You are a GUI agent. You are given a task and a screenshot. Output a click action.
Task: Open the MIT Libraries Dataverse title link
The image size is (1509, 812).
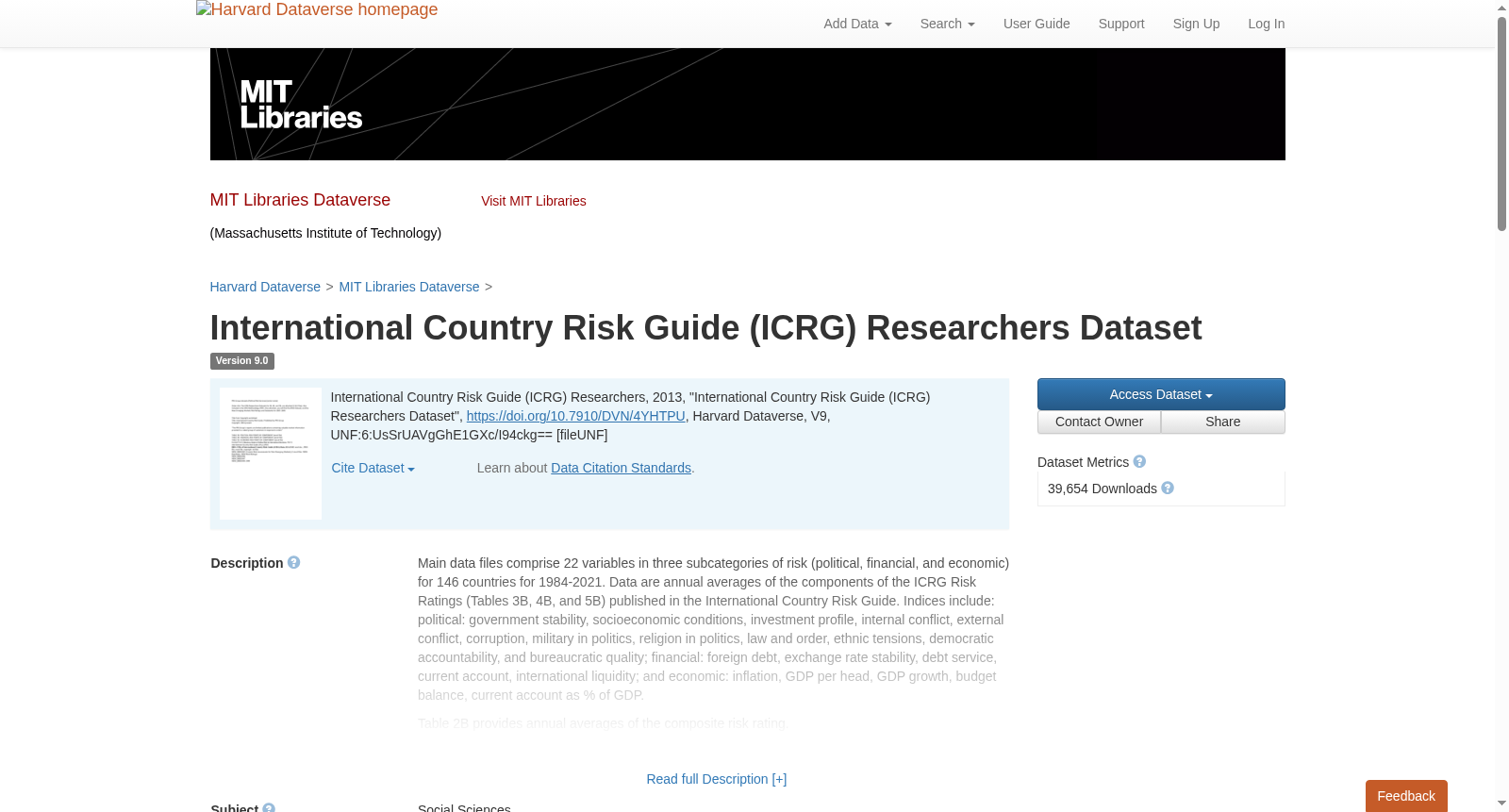point(300,200)
